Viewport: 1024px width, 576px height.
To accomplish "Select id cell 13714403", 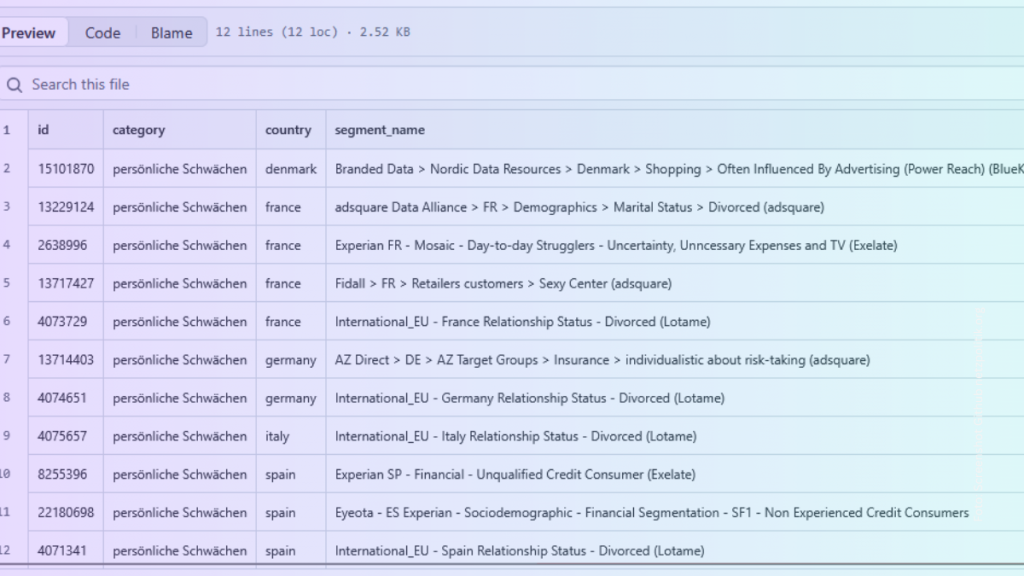I will (x=65, y=360).
